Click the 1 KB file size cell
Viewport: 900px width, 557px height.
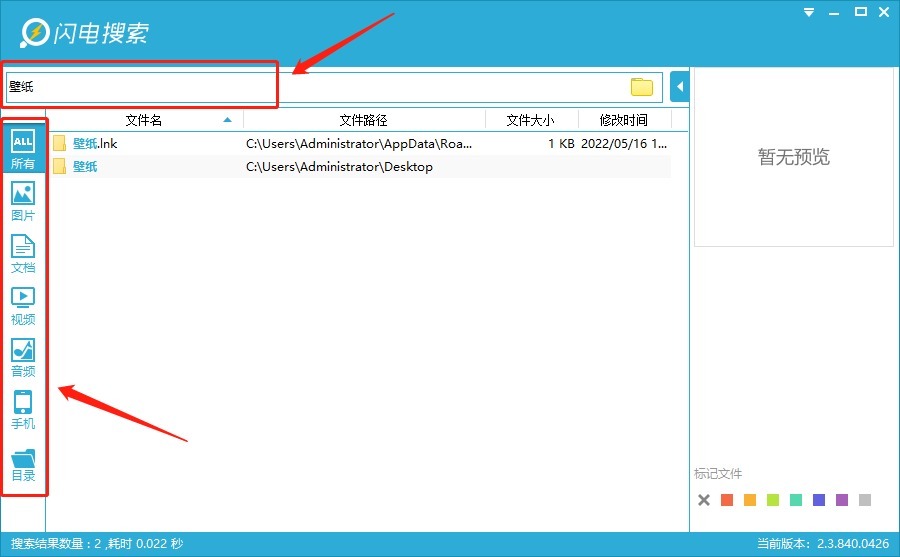(x=561, y=144)
